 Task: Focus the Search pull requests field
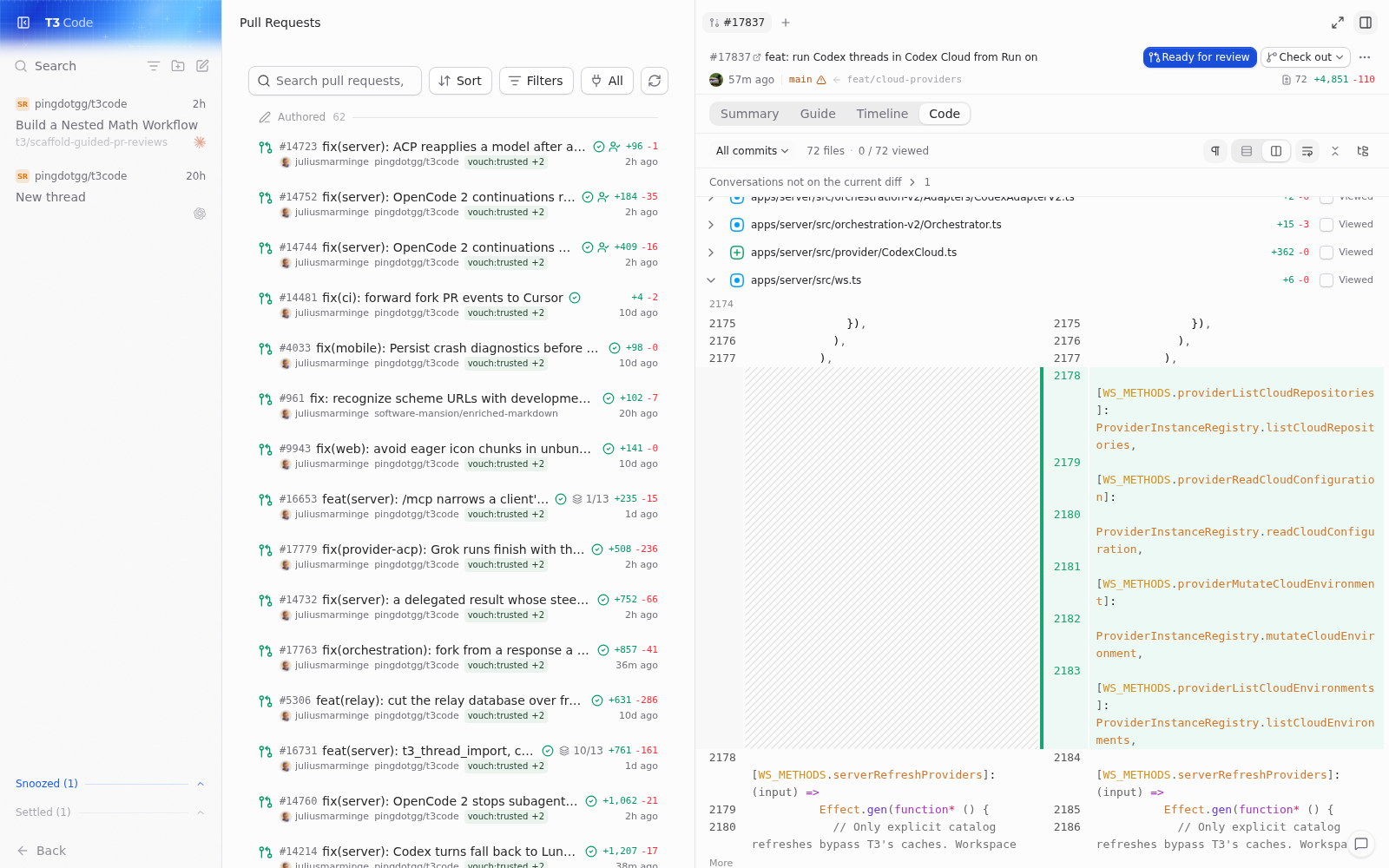(335, 81)
